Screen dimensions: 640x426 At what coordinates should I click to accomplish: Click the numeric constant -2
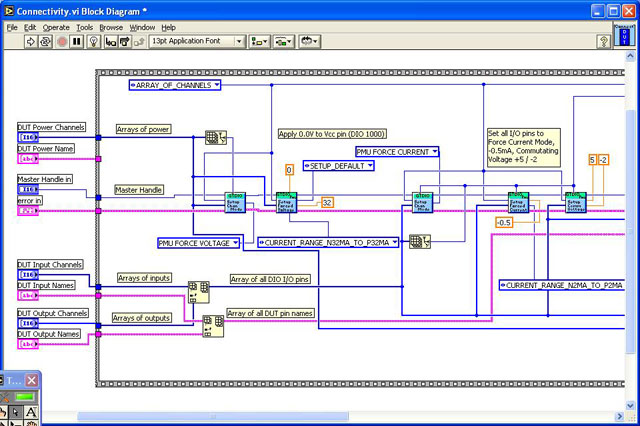(x=603, y=160)
